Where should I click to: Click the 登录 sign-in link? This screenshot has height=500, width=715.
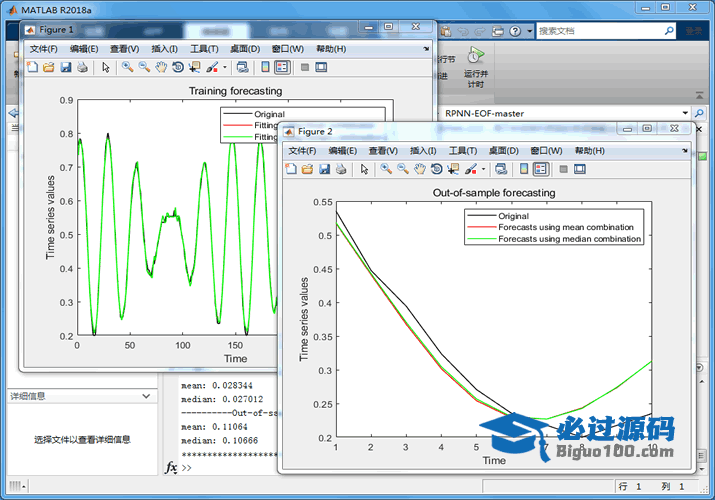tap(694, 31)
